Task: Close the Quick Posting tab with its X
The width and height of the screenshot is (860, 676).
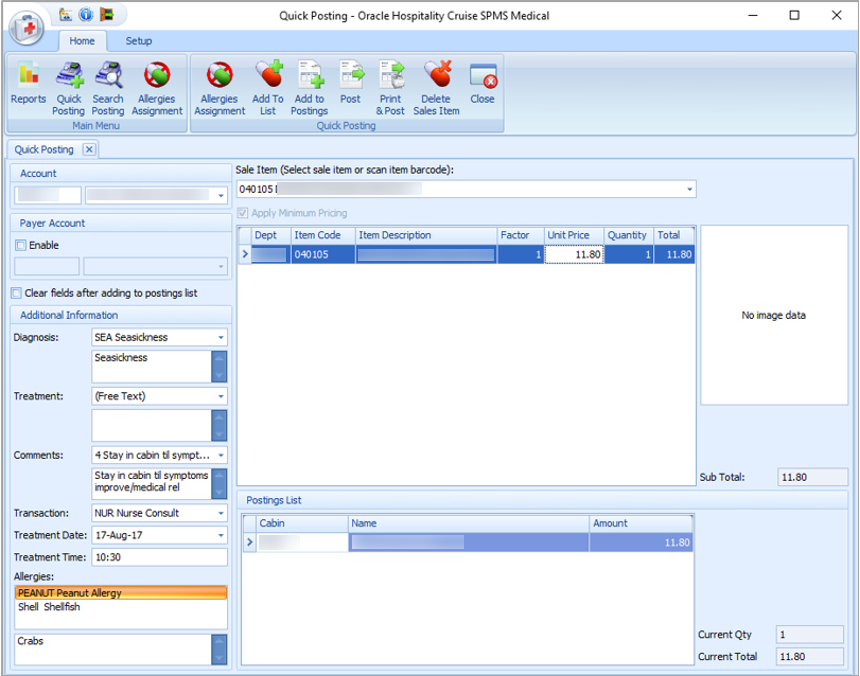Action: (x=89, y=149)
